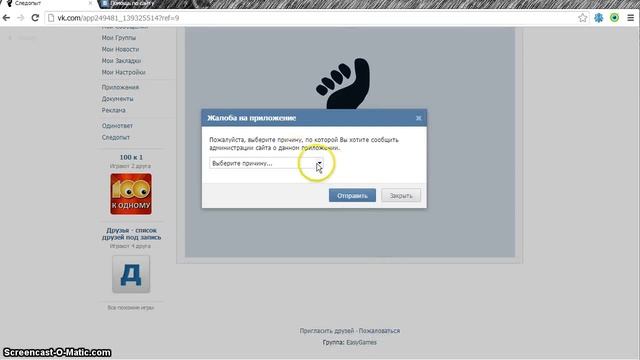Click the Отправить button
The width and height of the screenshot is (640, 360).
[x=352, y=196]
